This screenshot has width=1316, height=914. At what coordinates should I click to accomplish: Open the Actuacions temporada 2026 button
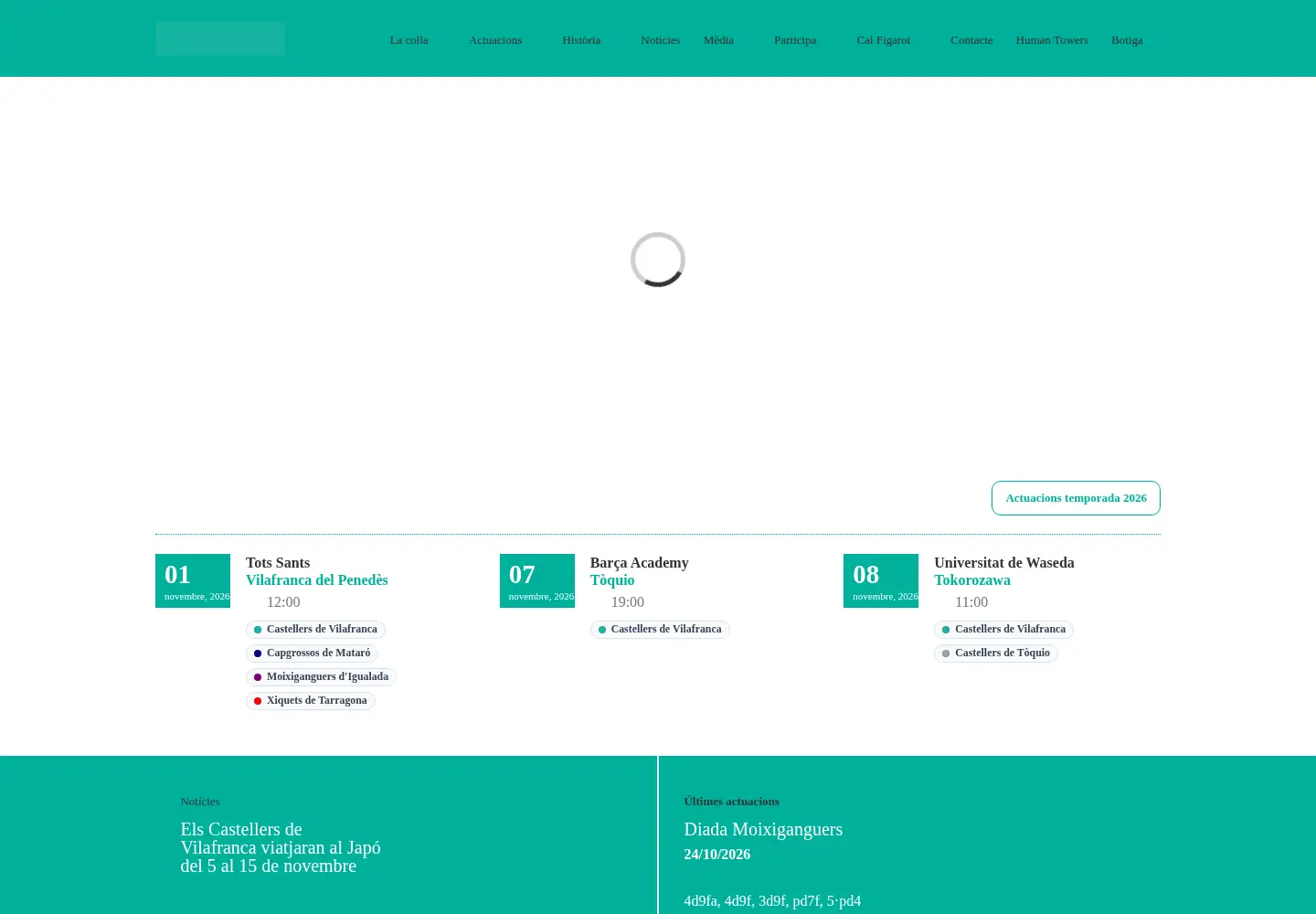(x=1076, y=498)
